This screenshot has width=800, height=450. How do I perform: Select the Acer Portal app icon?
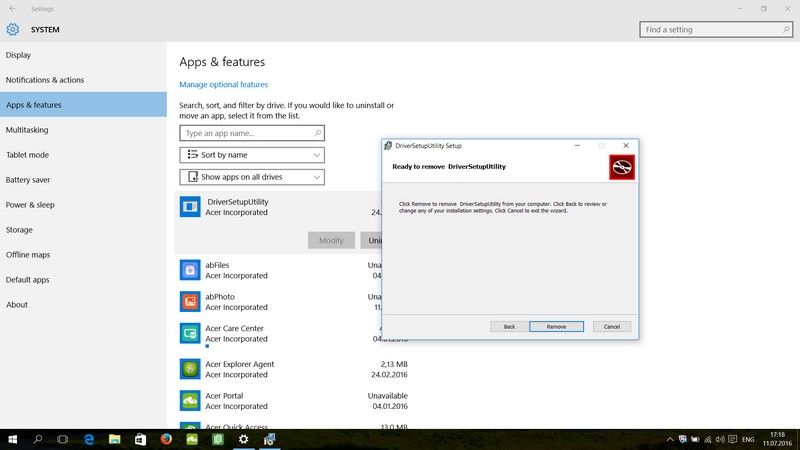[190, 401]
